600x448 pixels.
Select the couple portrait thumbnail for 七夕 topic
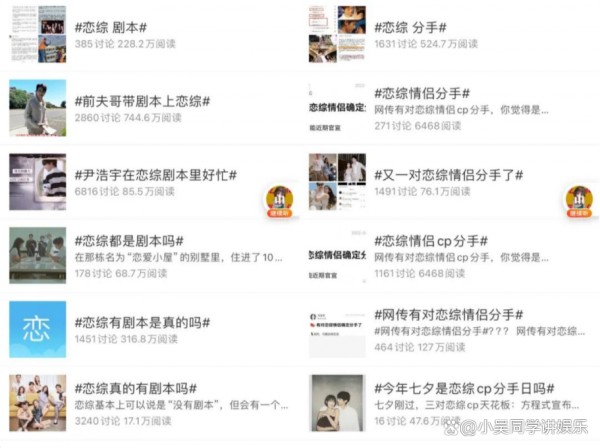(x=337, y=403)
